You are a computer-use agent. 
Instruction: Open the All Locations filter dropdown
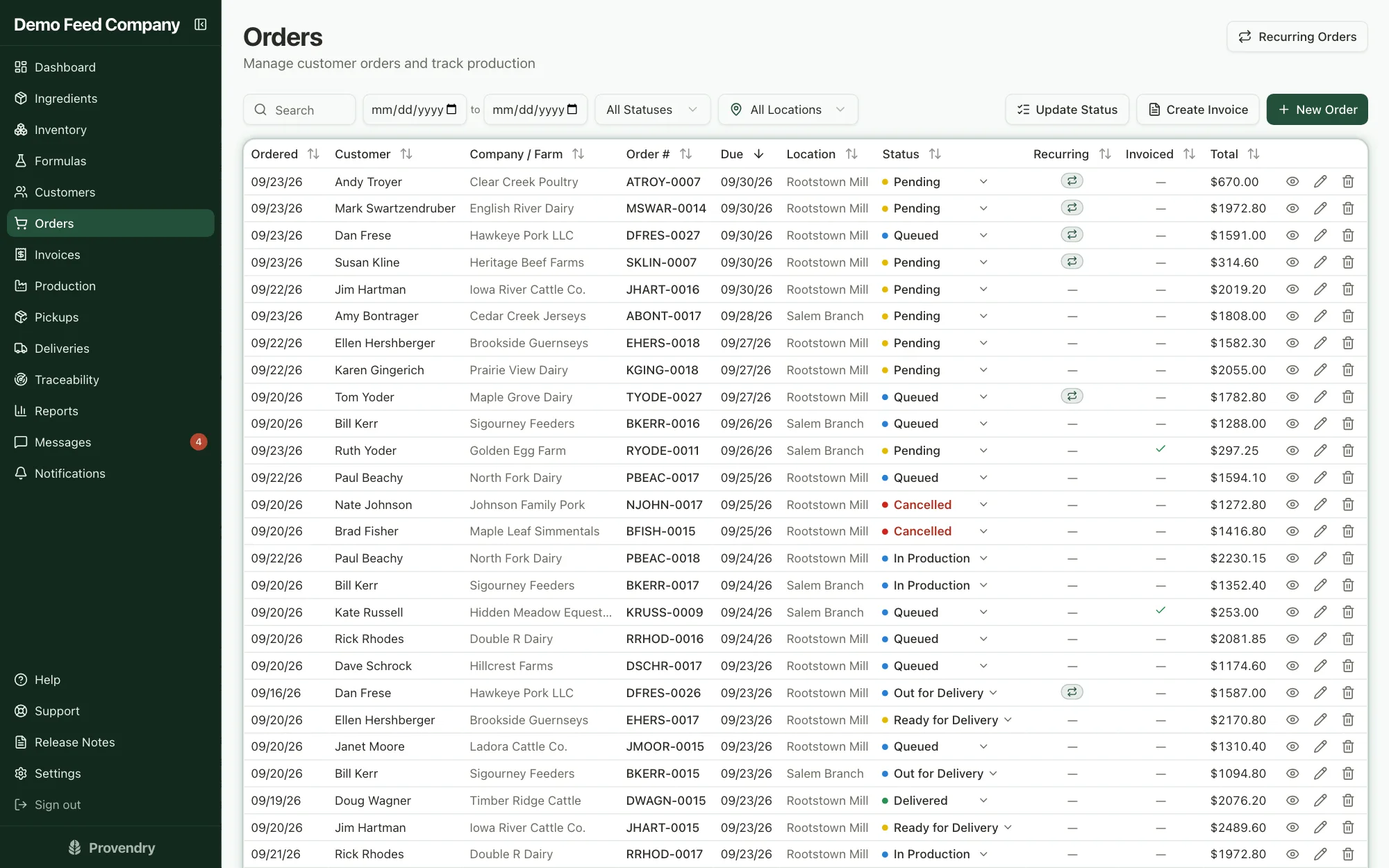[x=788, y=110]
